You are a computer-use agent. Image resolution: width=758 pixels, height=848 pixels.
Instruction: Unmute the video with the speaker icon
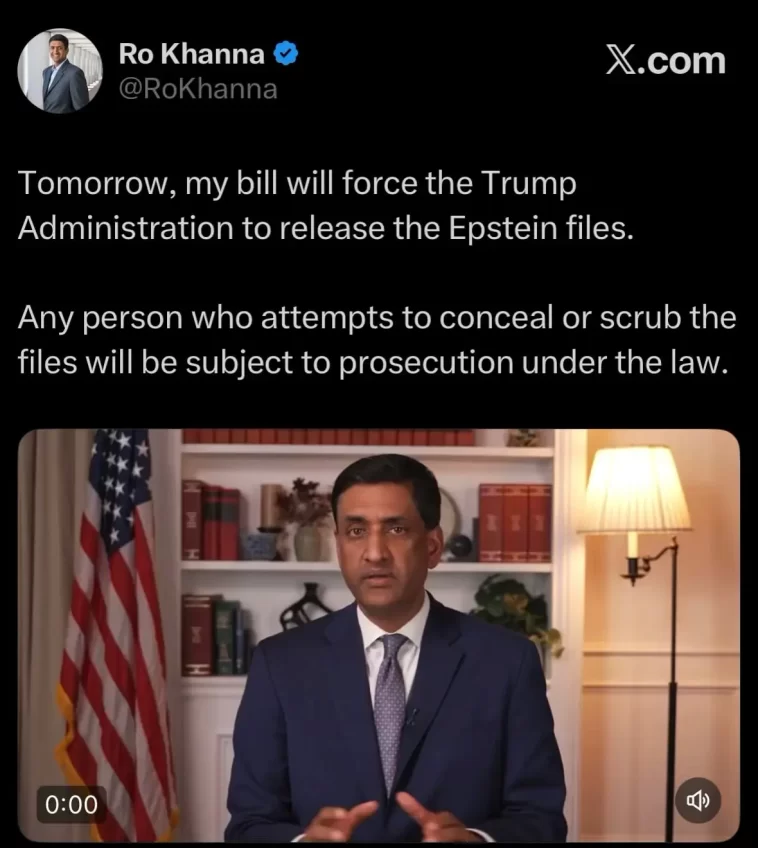coord(697,800)
